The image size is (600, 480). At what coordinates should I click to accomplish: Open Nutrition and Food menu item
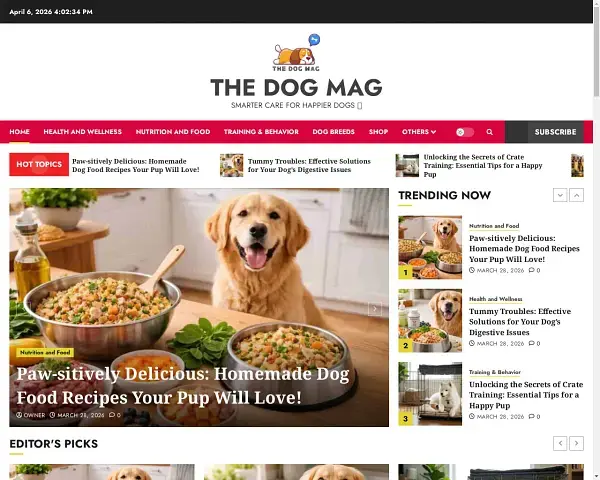point(173,132)
